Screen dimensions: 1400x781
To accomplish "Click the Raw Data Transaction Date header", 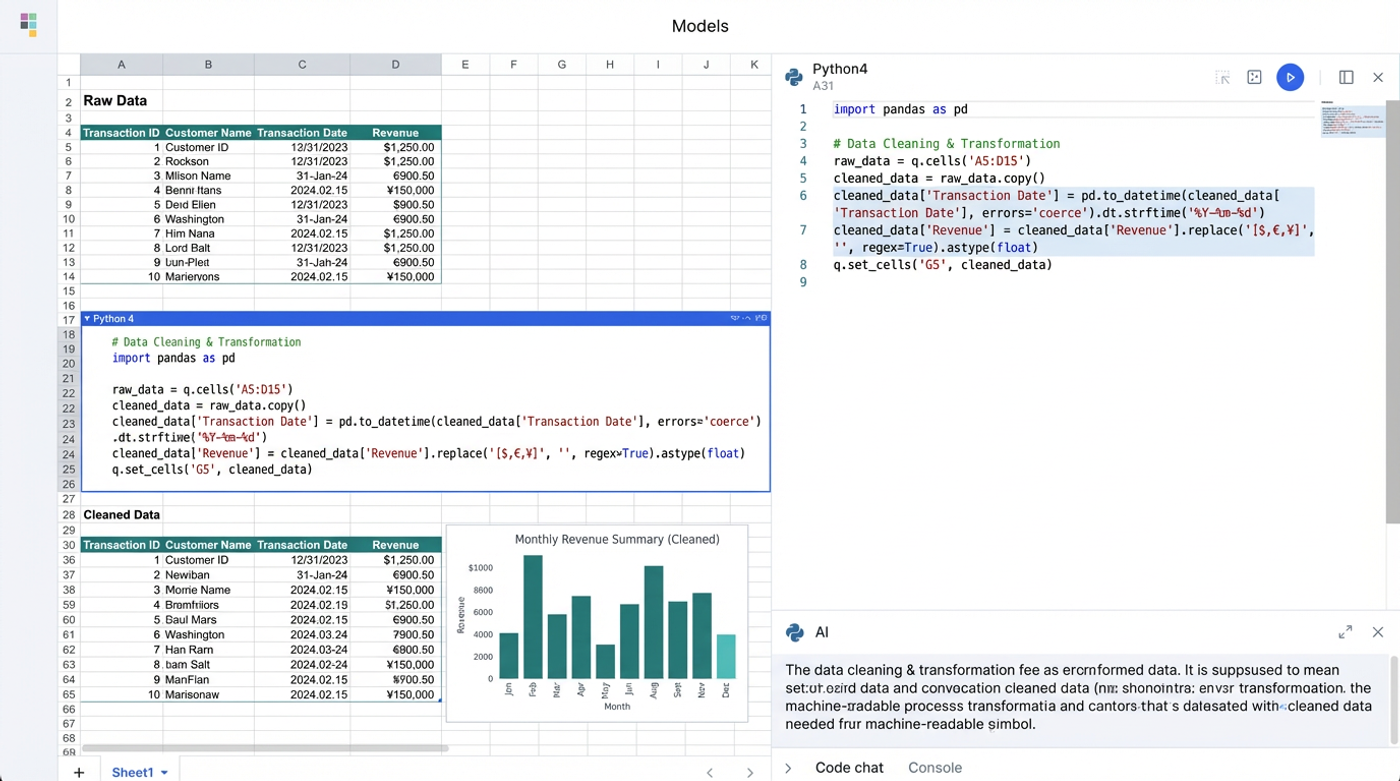I will pyautogui.click(x=302, y=133).
